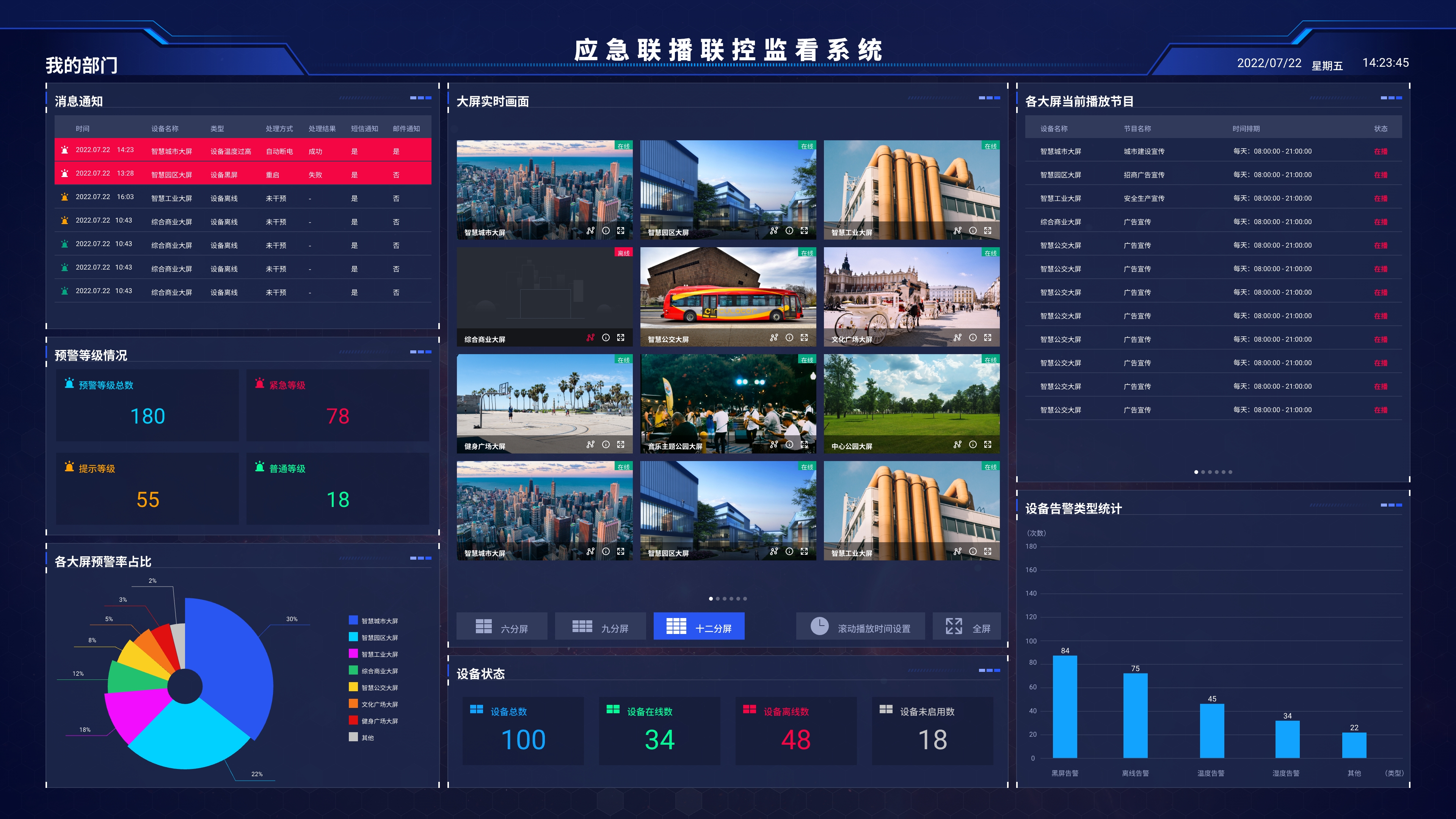
Task: Open connection topology icon on 综合商业大屏 tile
Action: [x=591, y=337]
